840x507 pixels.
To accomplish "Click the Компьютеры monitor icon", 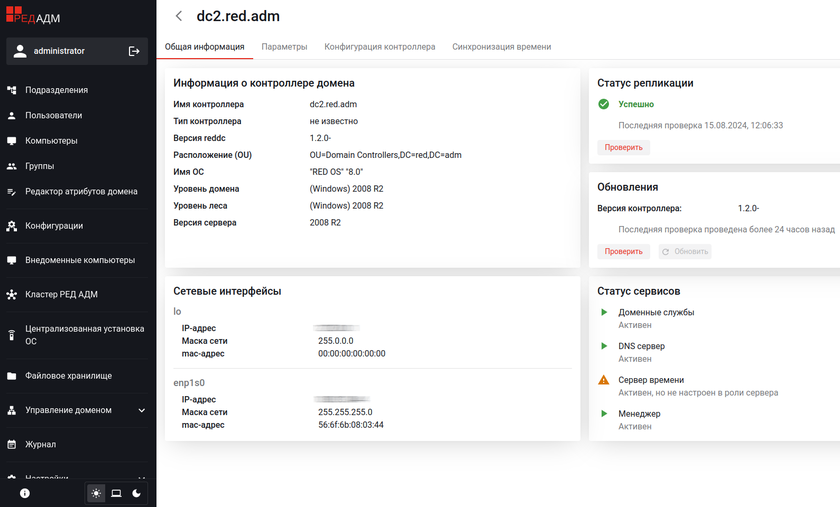I will point(12,141).
